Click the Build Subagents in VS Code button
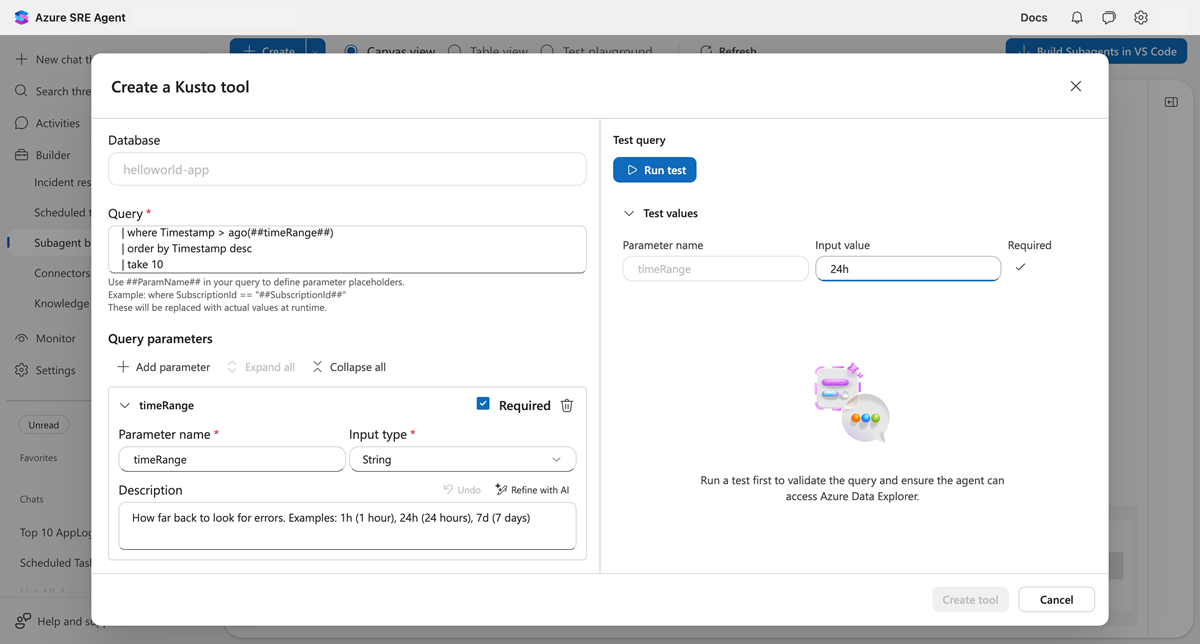Viewport: 1200px width, 644px height. 1096,51
